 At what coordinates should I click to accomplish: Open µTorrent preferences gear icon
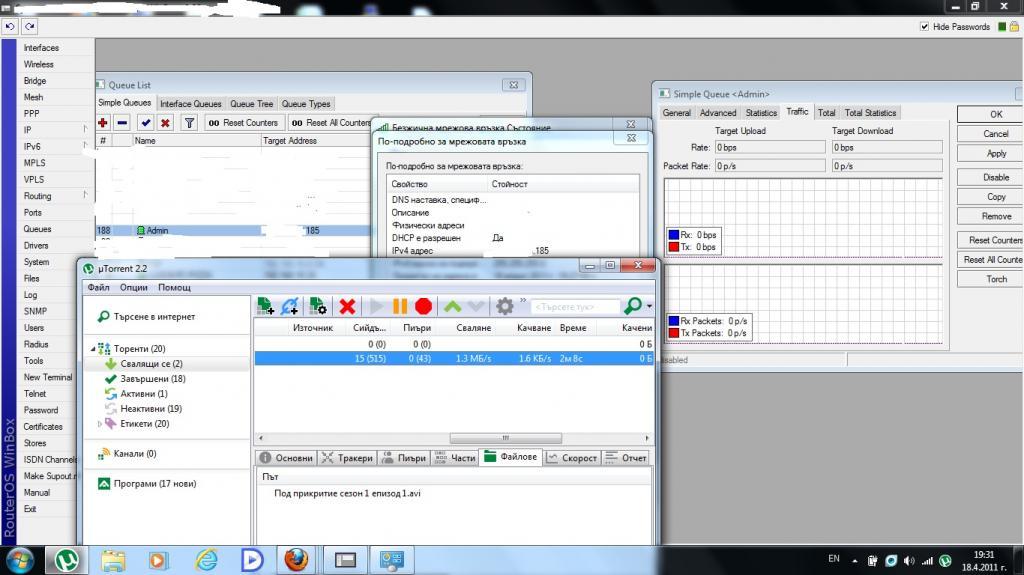[505, 306]
